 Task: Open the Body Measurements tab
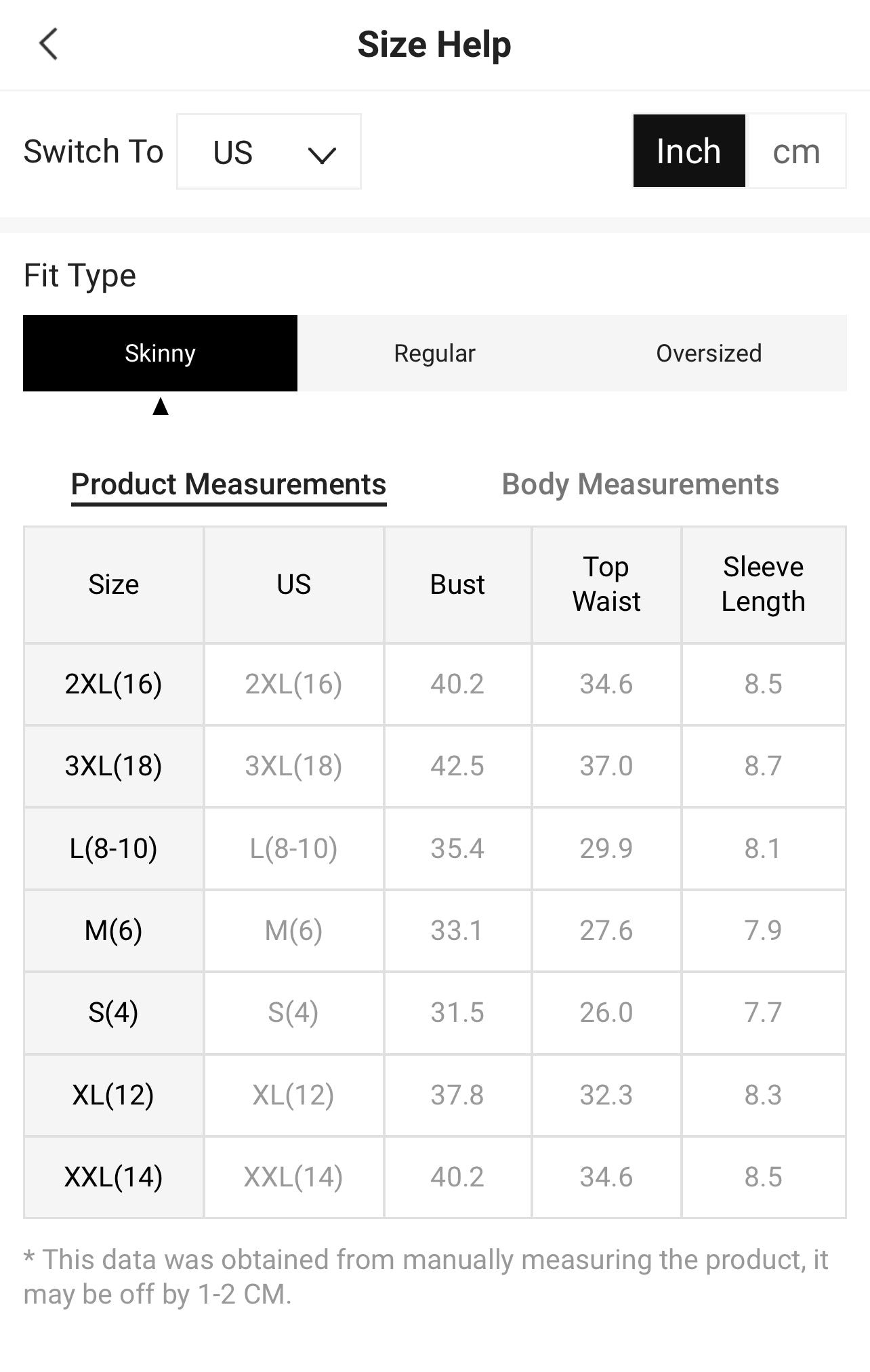click(x=640, y=484)
